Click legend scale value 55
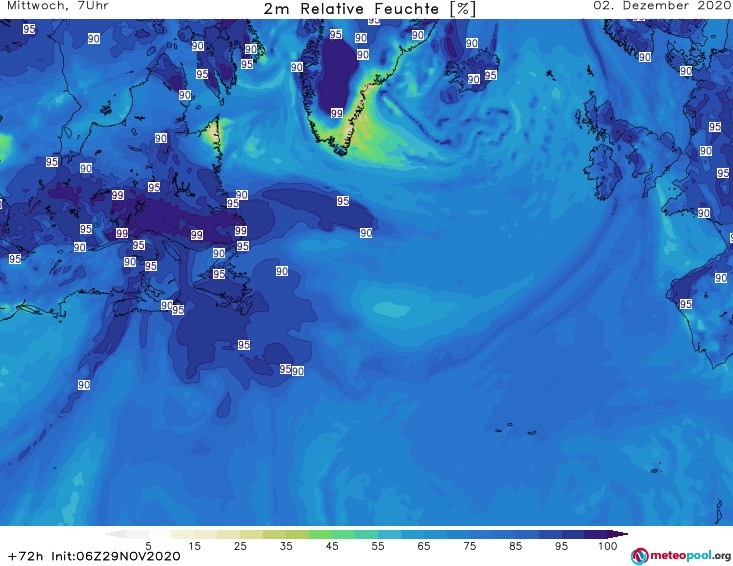The height and width of the screenshot is (566, 733). pos(378,546)
